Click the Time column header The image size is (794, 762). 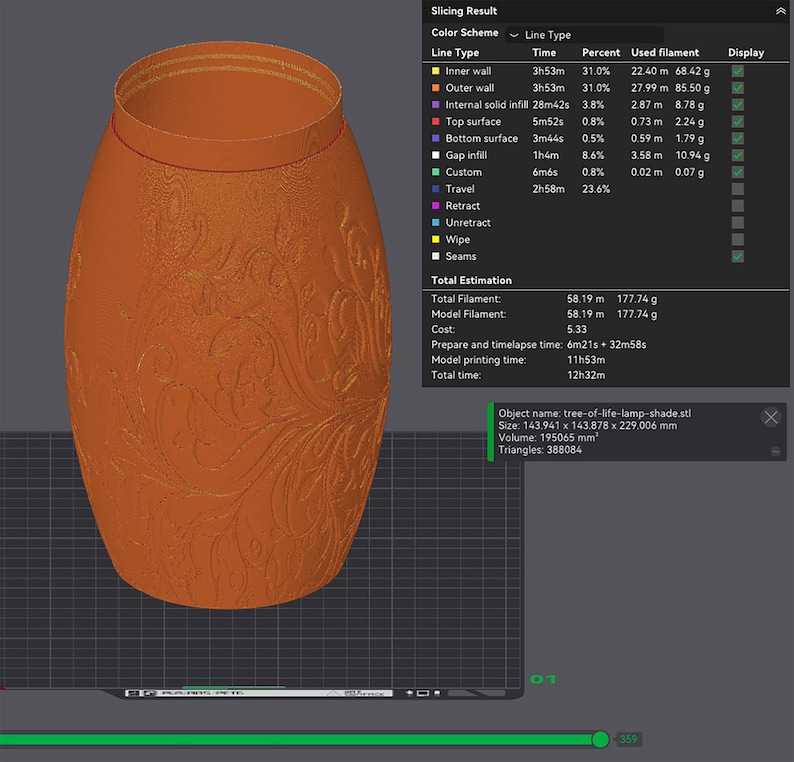[544, 53]
